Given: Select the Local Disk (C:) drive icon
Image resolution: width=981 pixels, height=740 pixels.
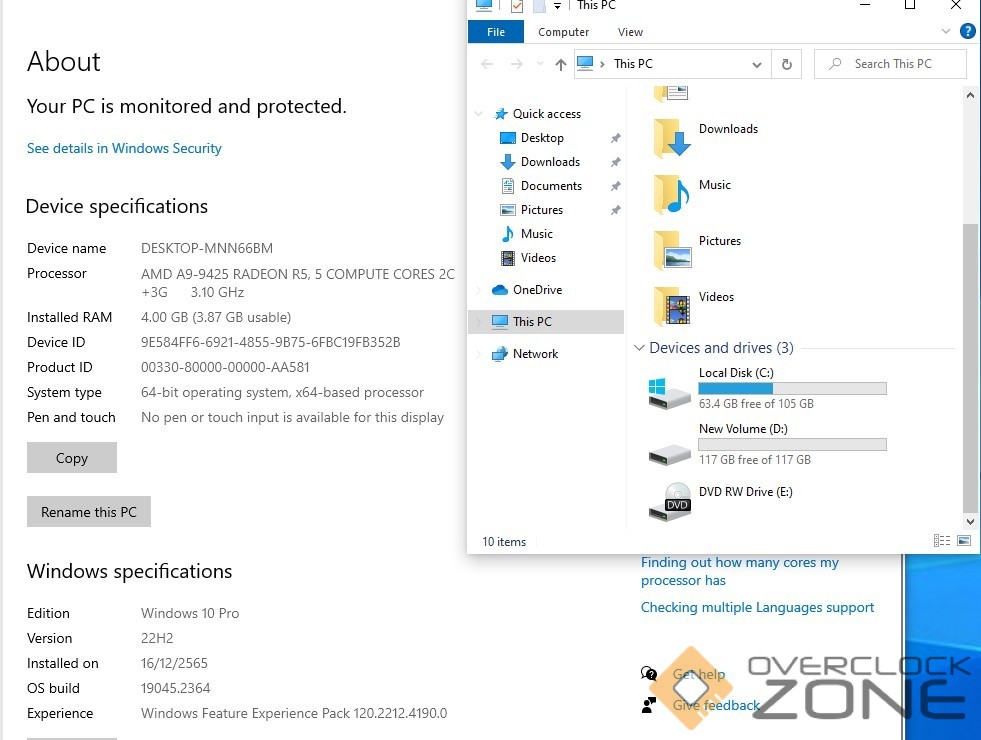Looking at the screenshot, I should click(x=669, y=393).
